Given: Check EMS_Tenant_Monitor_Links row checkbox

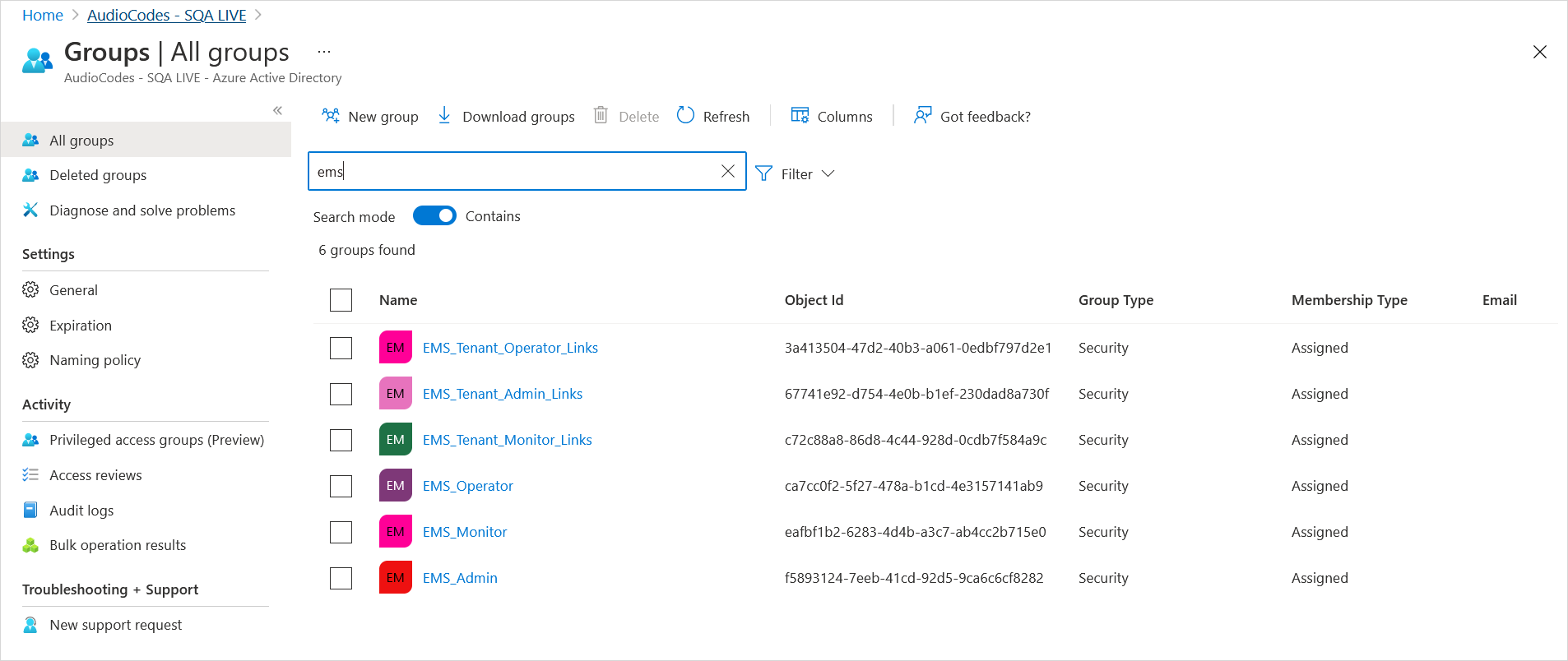Looking at the screenshot, I should [x=341, y=440].
